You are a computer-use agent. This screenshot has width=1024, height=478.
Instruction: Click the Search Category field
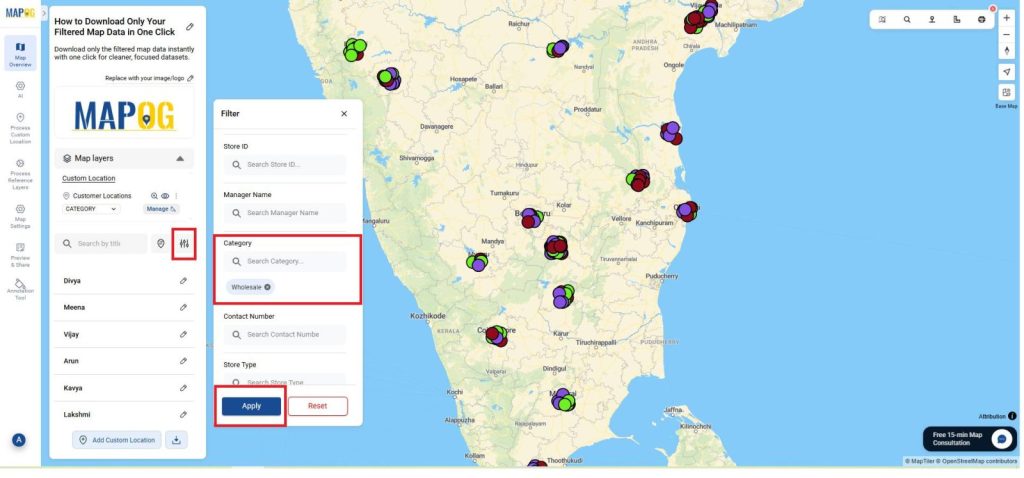pyautogui.click(x=285, y=261)
